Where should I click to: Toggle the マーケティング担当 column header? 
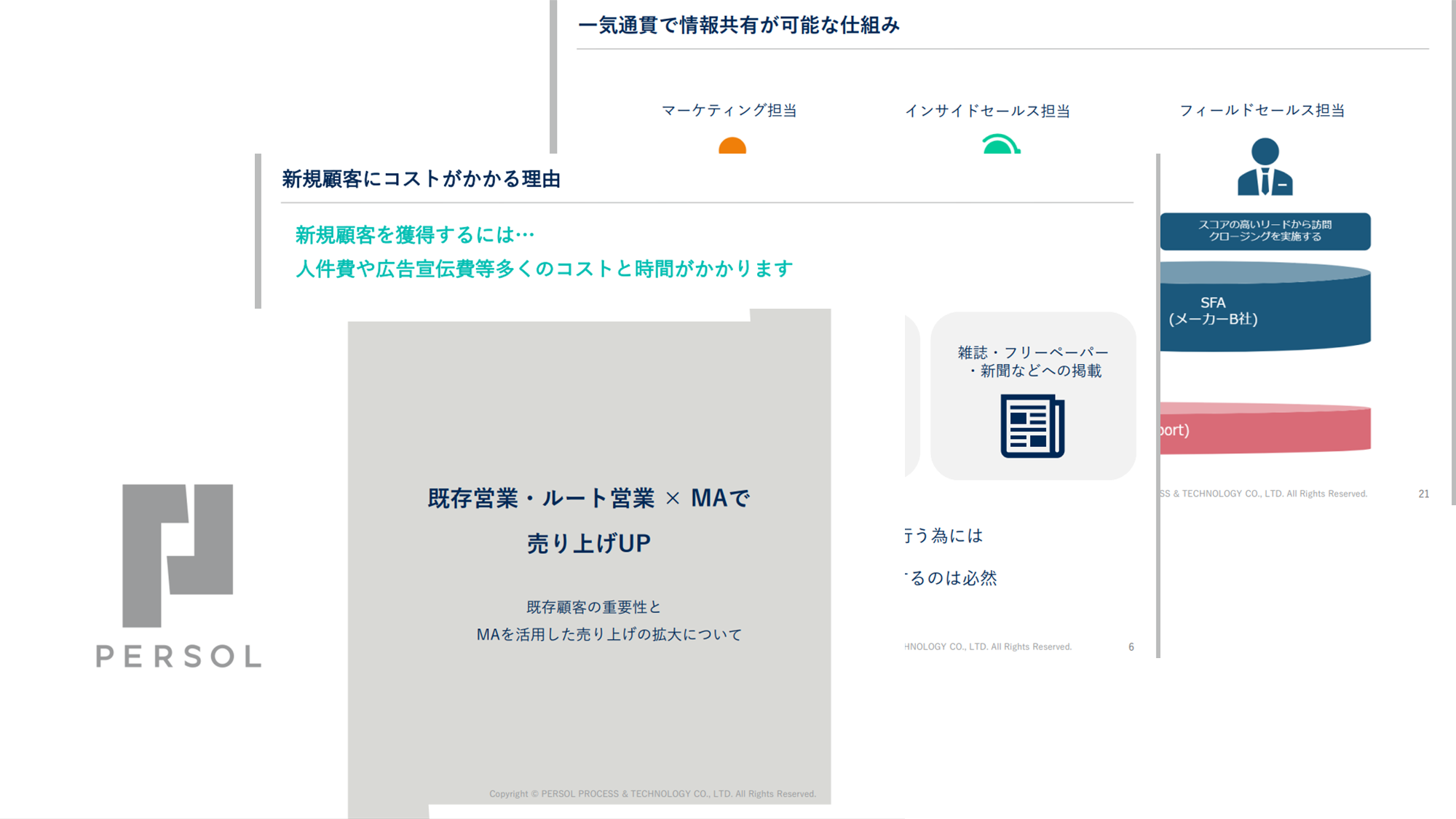pos(732,110)
